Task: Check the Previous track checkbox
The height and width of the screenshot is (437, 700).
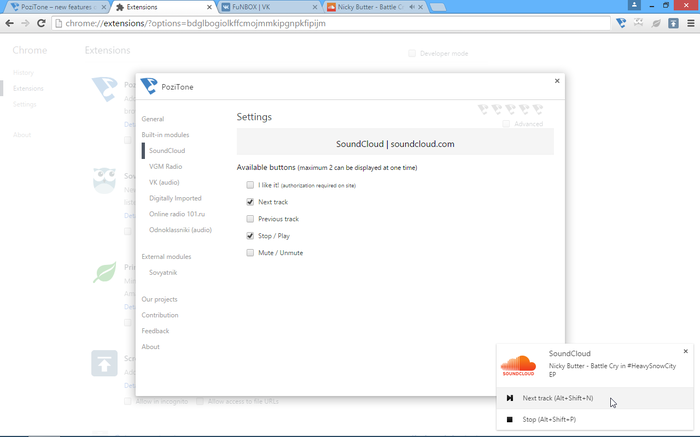Action: 250,219
